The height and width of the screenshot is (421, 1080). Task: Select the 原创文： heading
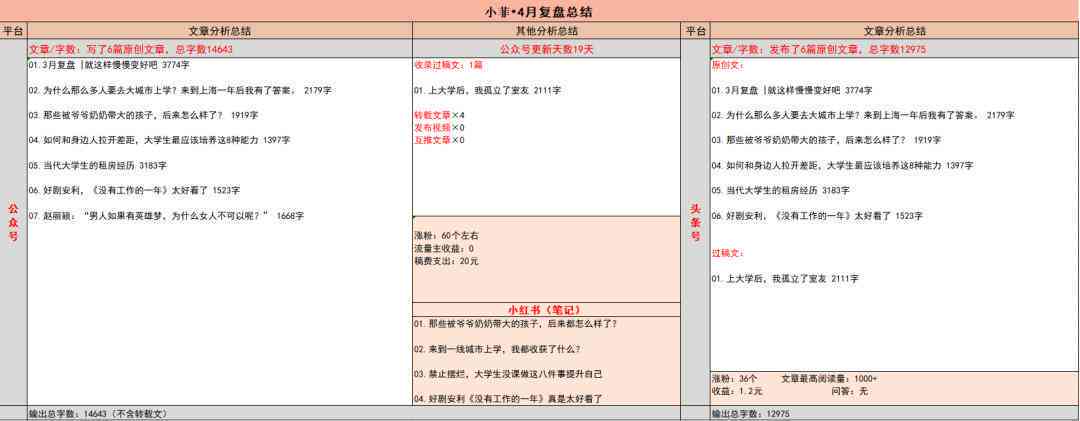[x=727, y=65]
